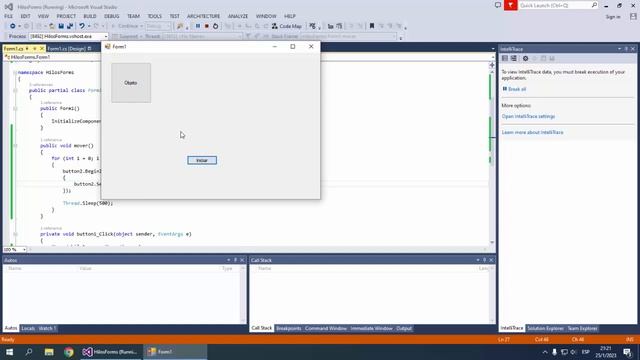Viewport: 640px width, 360px height.
Task: Open the ARCHITECTURE menu
Action: click(x=203, y=16)
